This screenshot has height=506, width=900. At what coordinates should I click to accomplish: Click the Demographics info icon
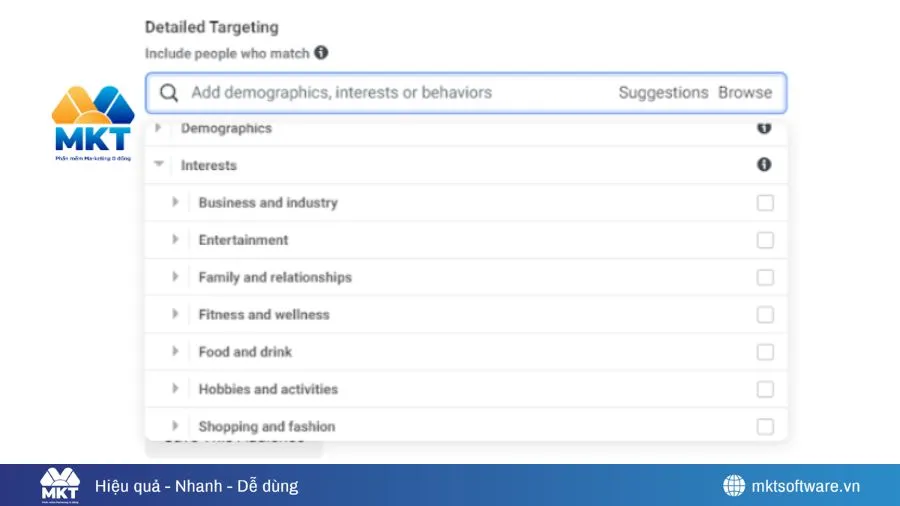tap(764, 128)
